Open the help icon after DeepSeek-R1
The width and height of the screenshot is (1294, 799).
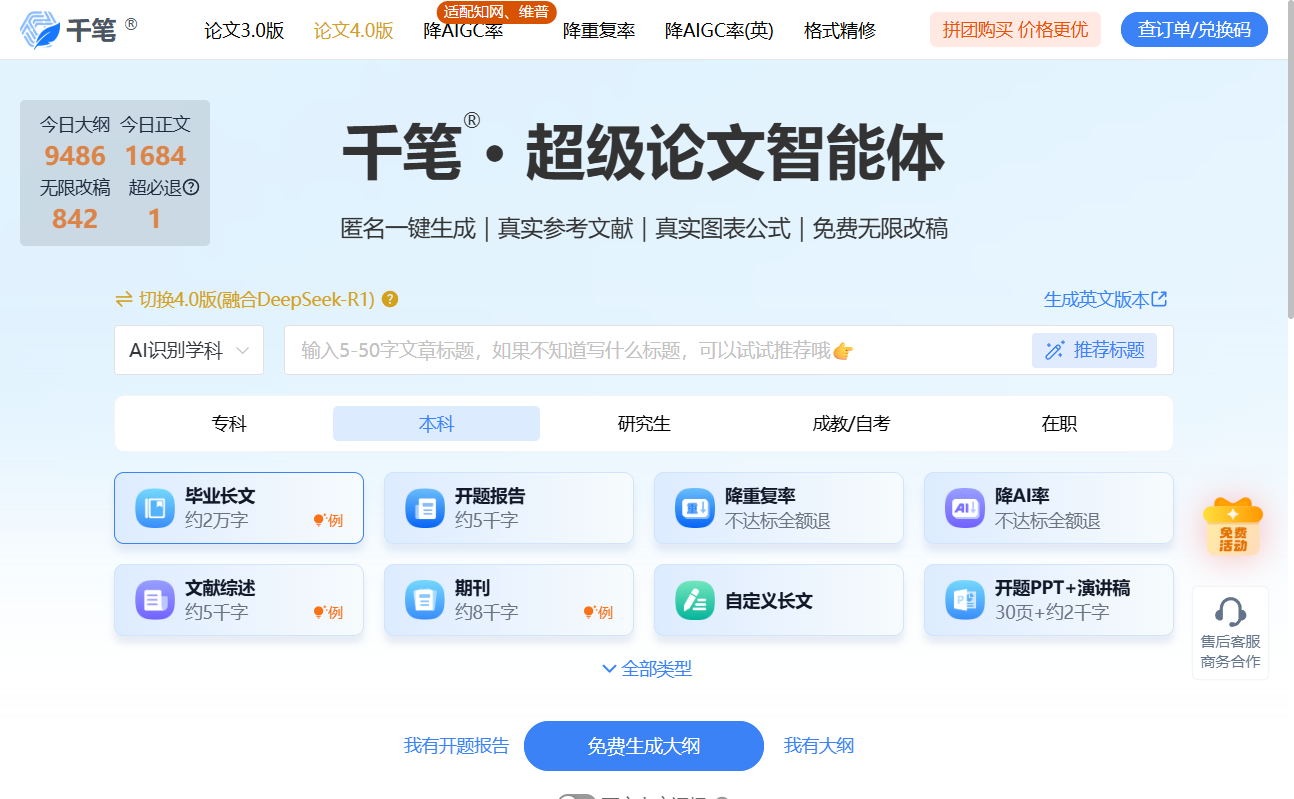(x=390, y=299)
